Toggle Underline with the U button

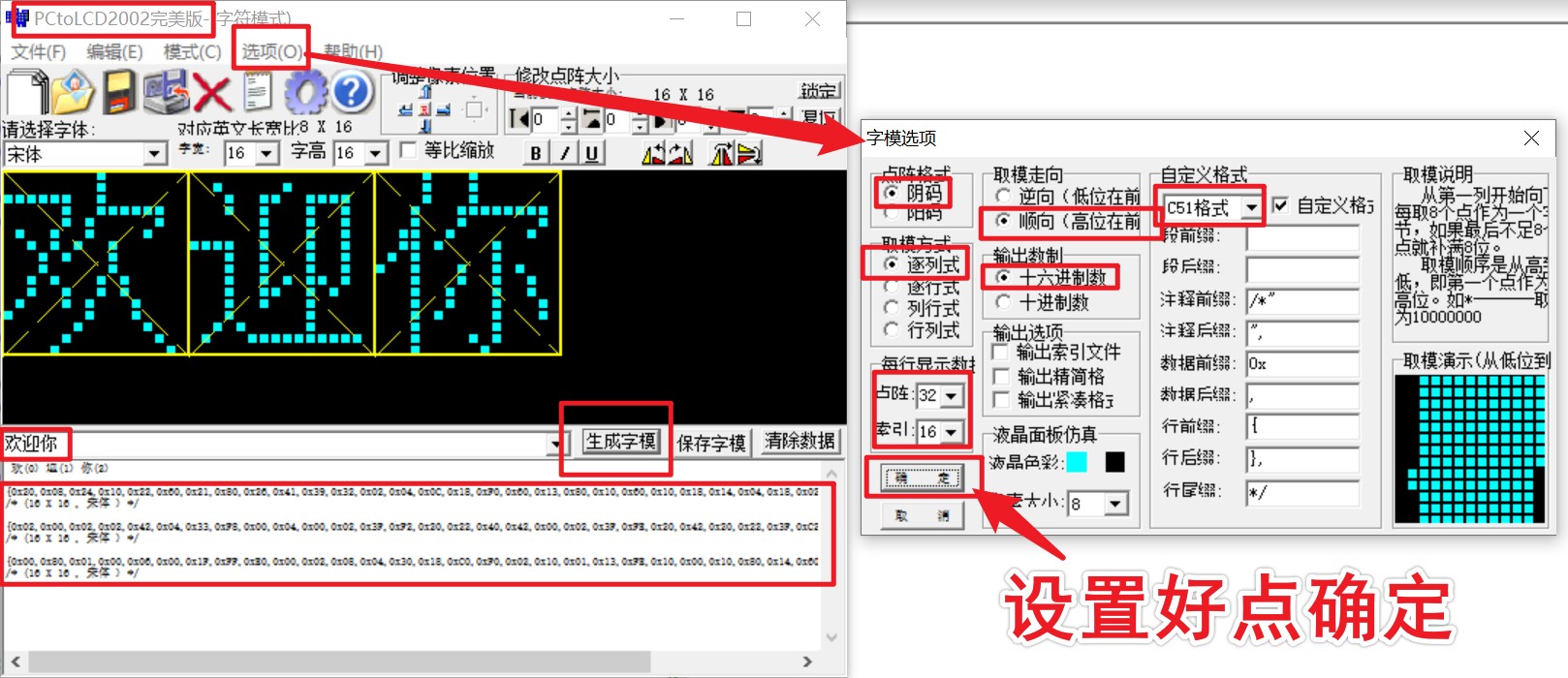591,152
